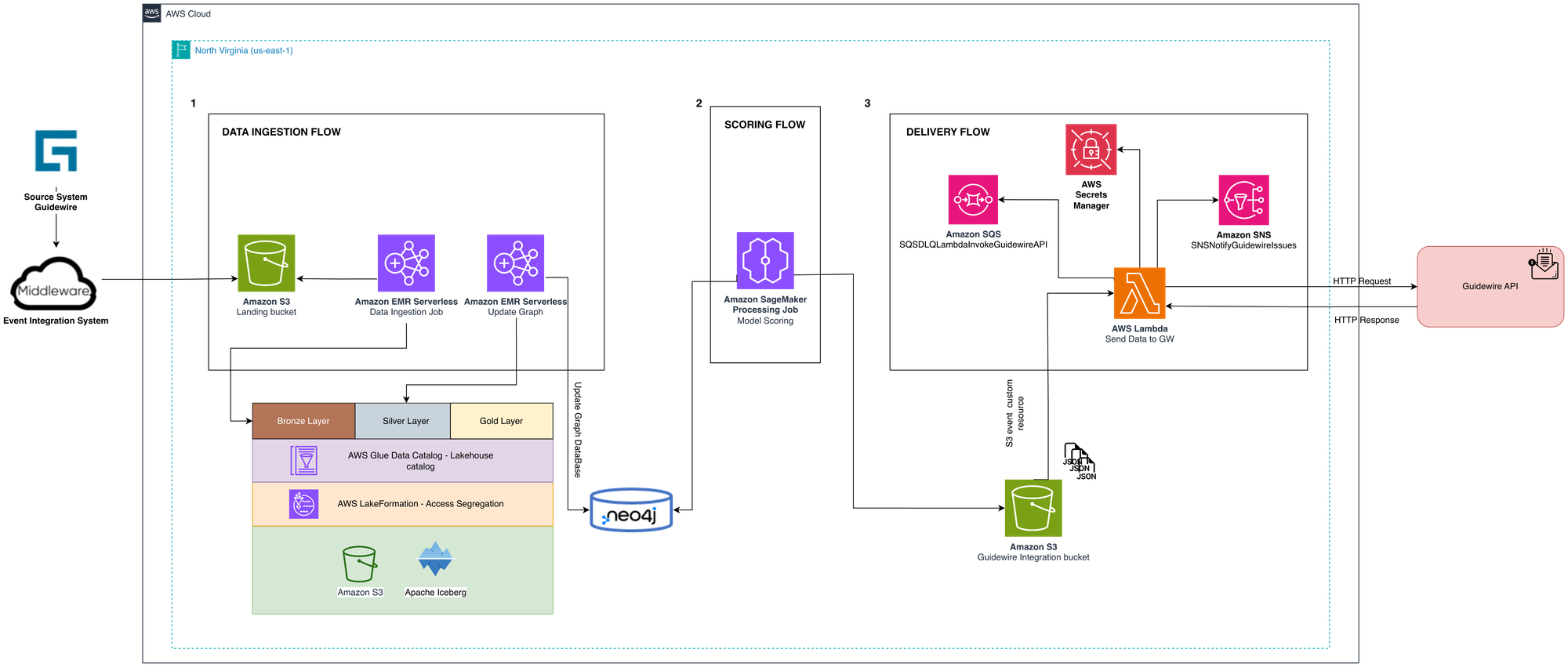Viewport: 1568px width, 667px height.
Task: Click the Amazon S3 Landing bucket icon
Action: click(x=267, y=263)
